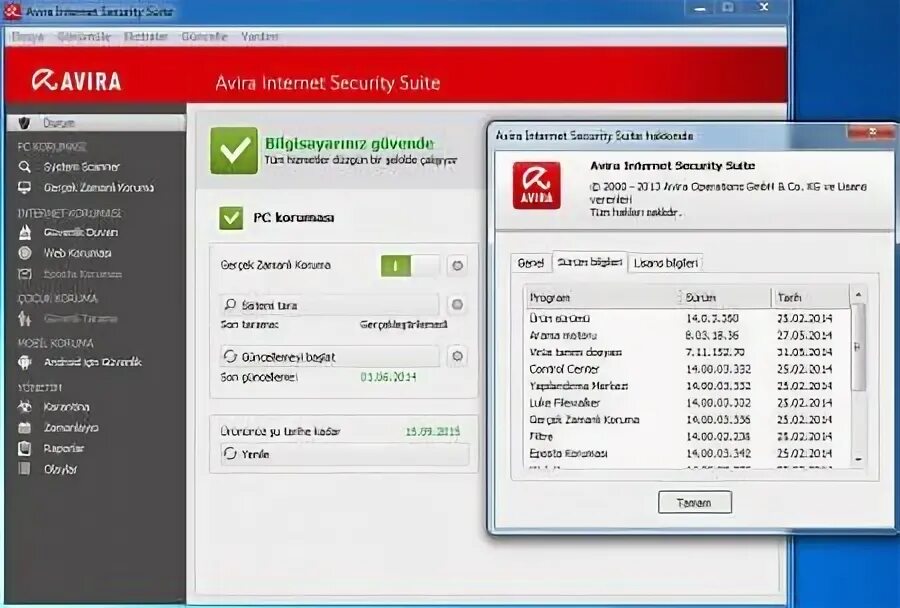This screenshot has width=900, height=608.
Task: Open the Karantina biohazard icon
Action: point(25,407)
